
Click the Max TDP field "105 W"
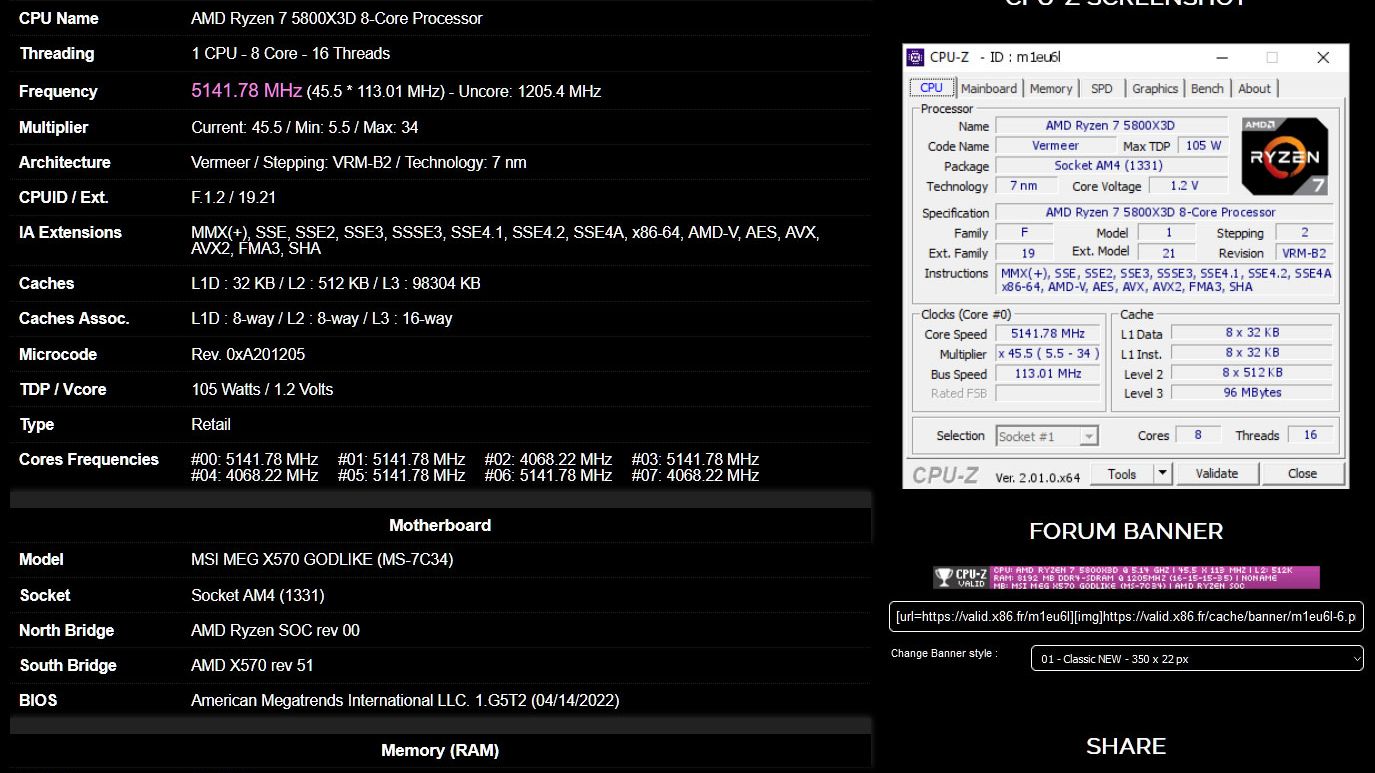point(1204,146)
